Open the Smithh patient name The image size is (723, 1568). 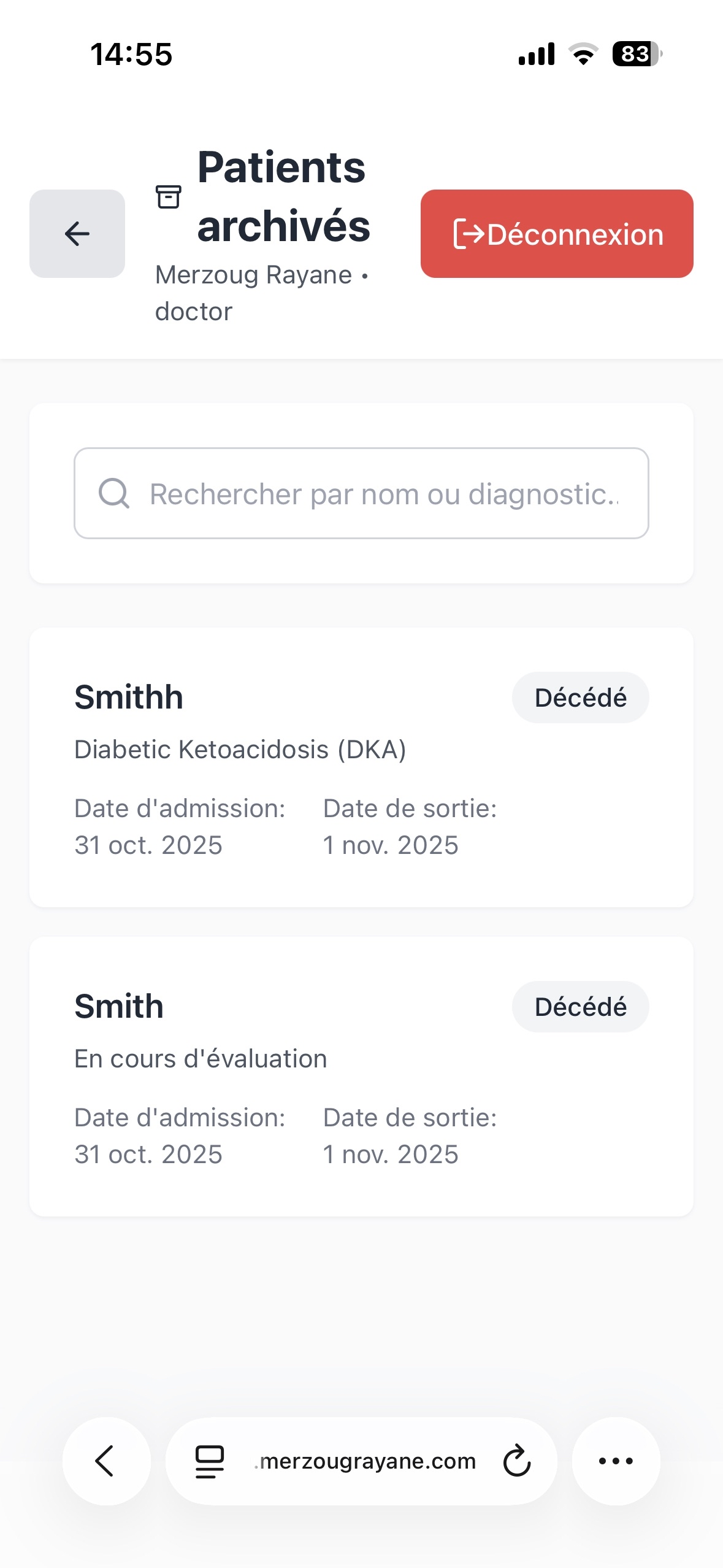(x=129, y=698)
